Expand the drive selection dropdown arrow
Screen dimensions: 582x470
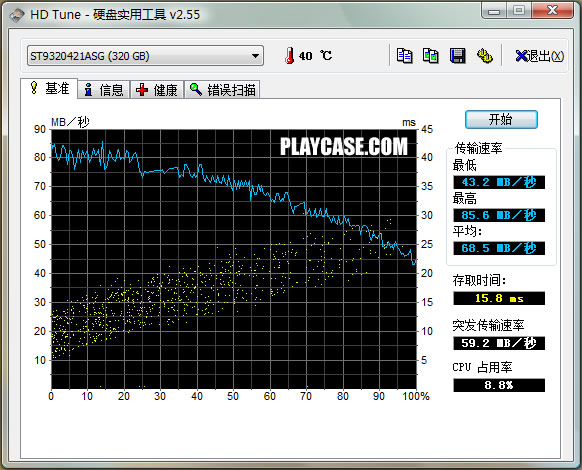(x=255, y=56)
